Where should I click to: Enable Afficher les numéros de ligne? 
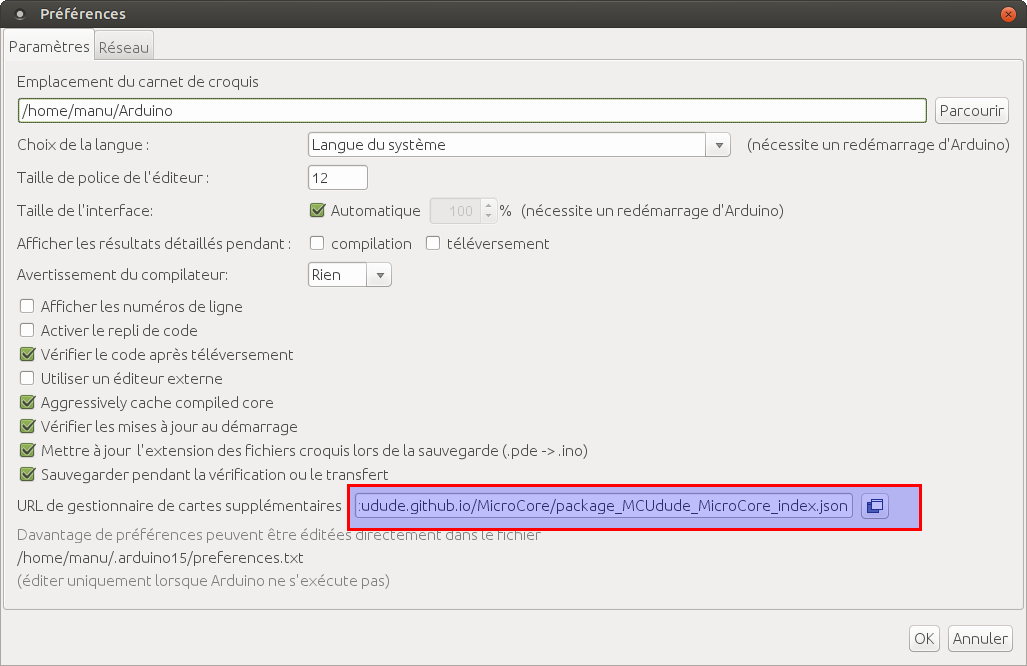tap(27, 307)
